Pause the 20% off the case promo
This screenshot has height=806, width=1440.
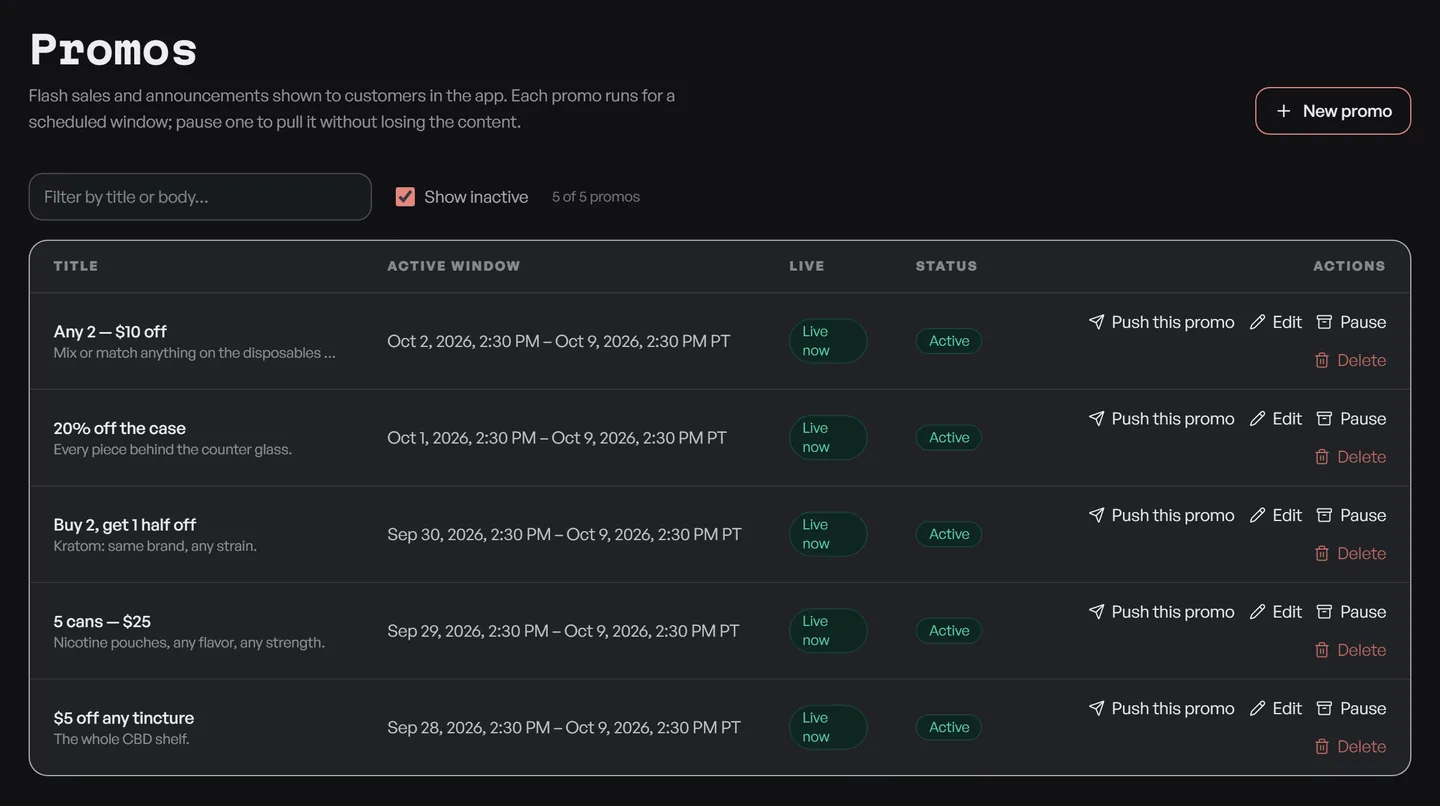pyautogui.click(x=1351, y=418)
